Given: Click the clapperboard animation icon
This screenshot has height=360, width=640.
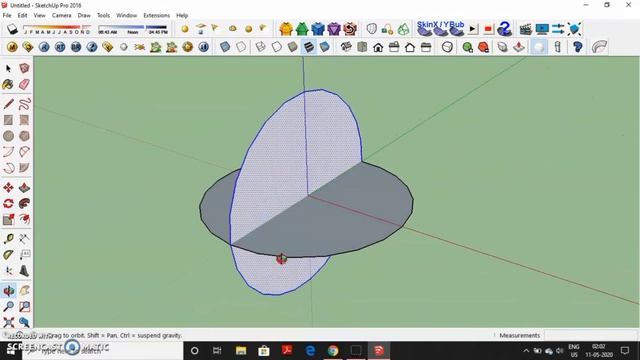Looking at the screenshot, I should [x=526, y=29].
